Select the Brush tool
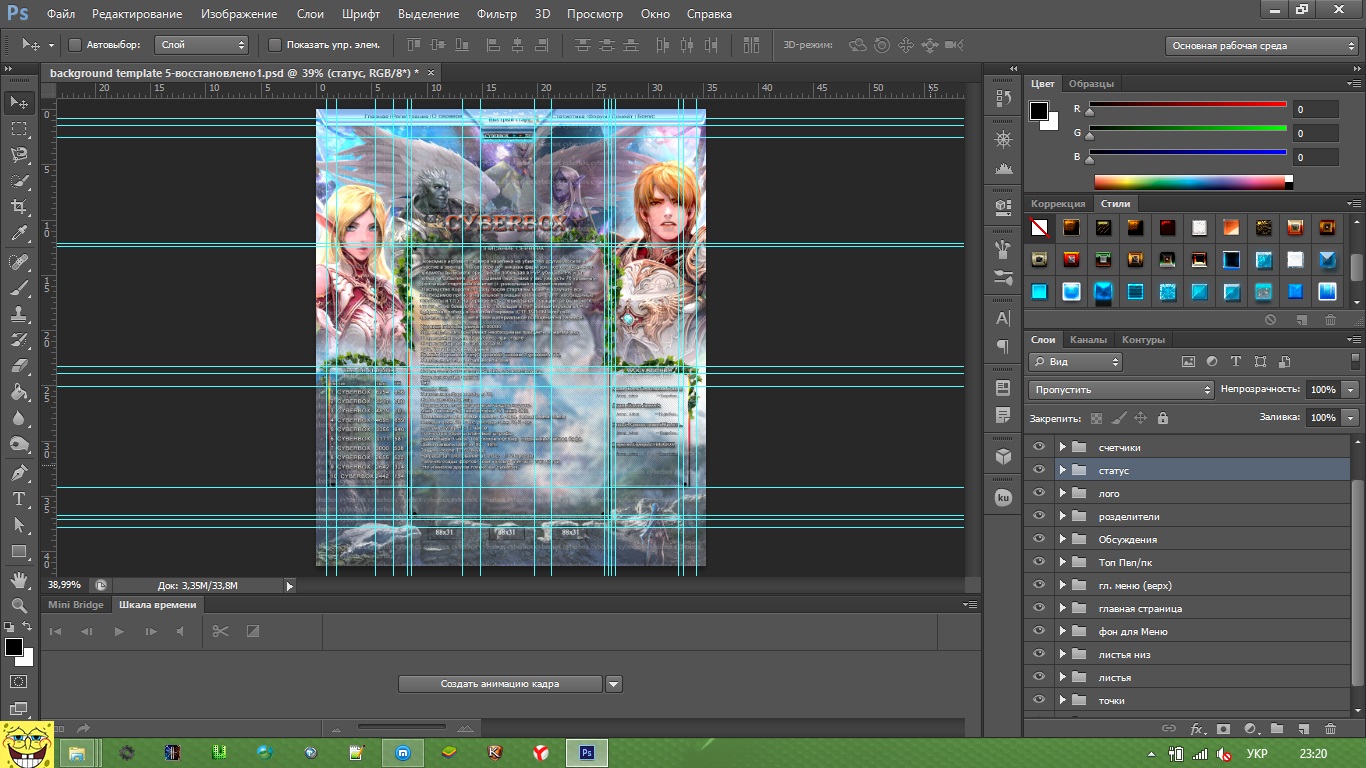This screenshot has height=768, width=1366. pyautogui.click(x=19, y=288)
